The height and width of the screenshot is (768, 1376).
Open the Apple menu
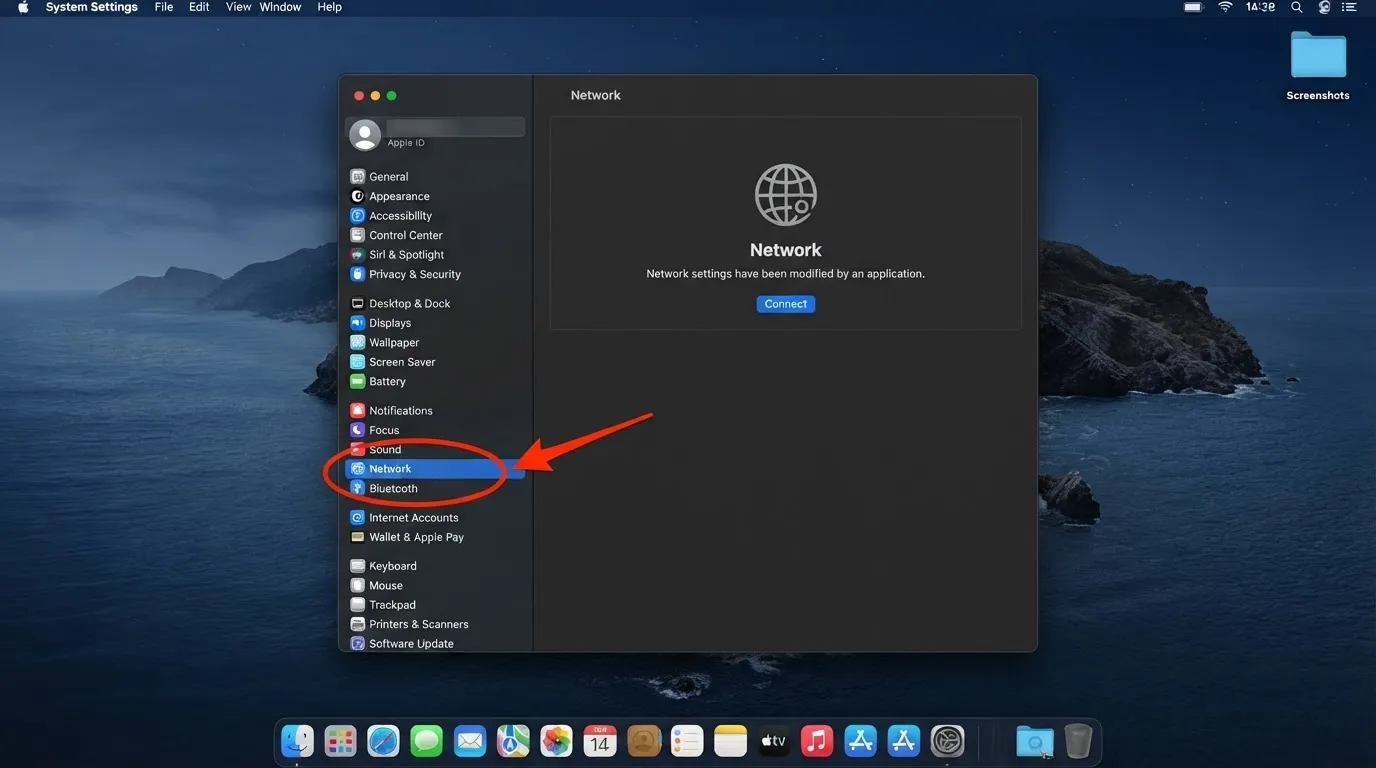pos(23,7)
